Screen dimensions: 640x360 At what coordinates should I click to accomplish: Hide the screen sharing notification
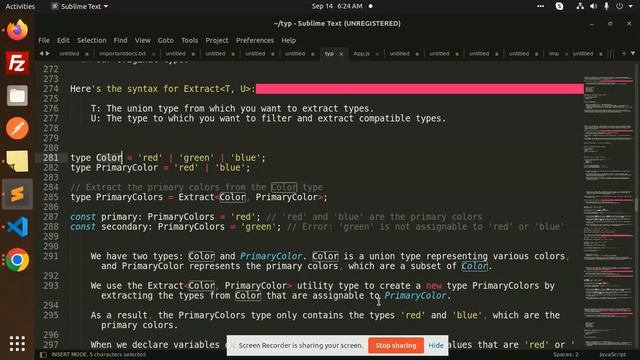click(436, 345)
